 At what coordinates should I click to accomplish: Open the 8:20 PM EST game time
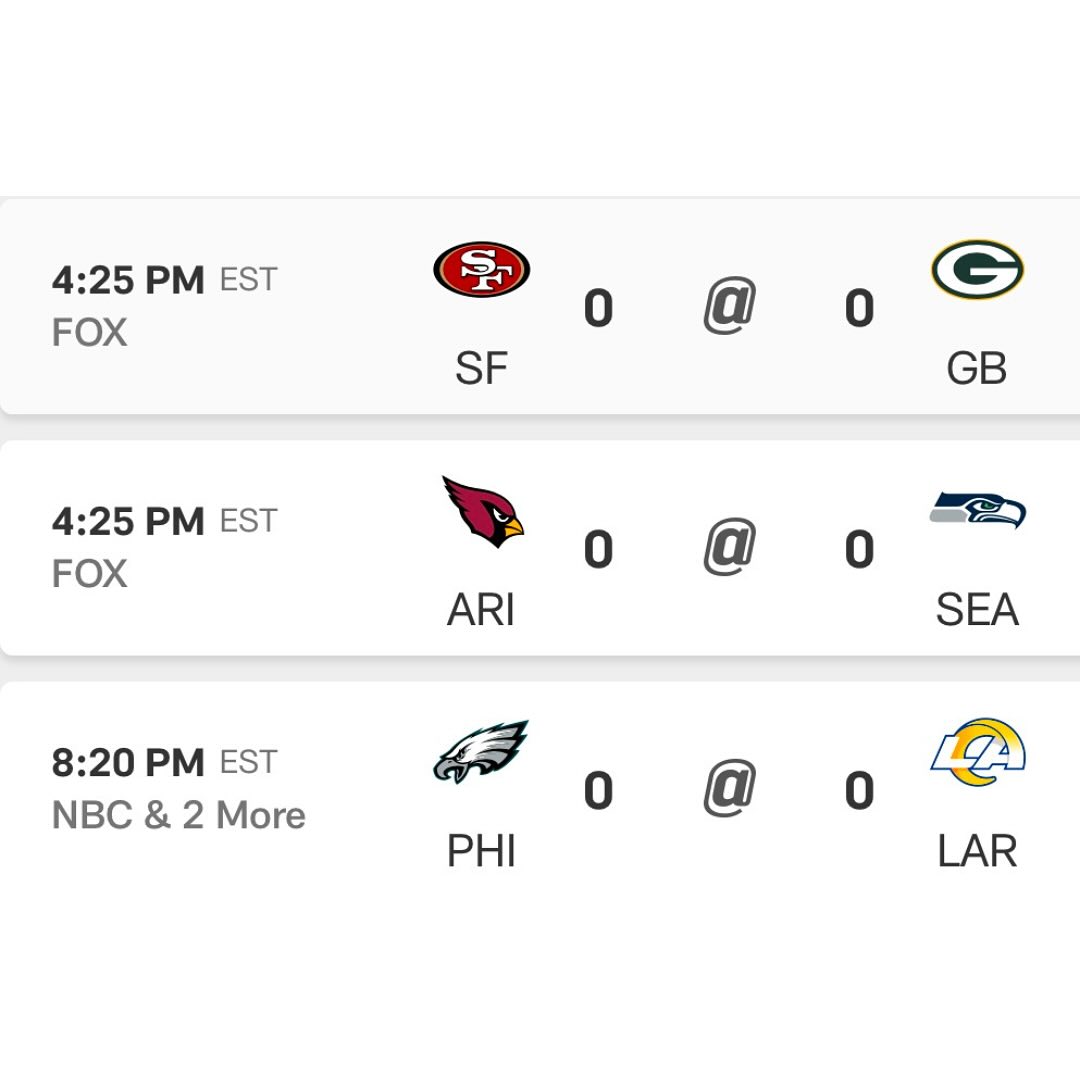[164, 762]
